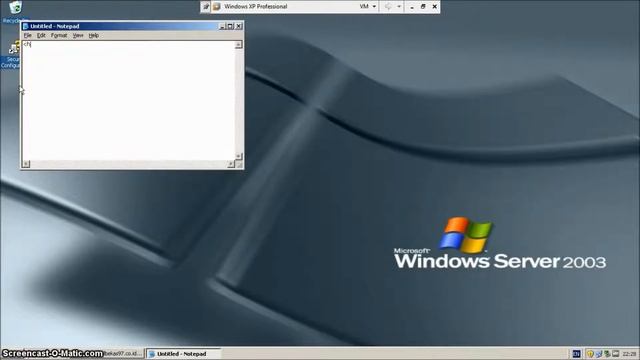Click the Windows XP Professional VM icon
640x360 pixels.
coord(217,7)
